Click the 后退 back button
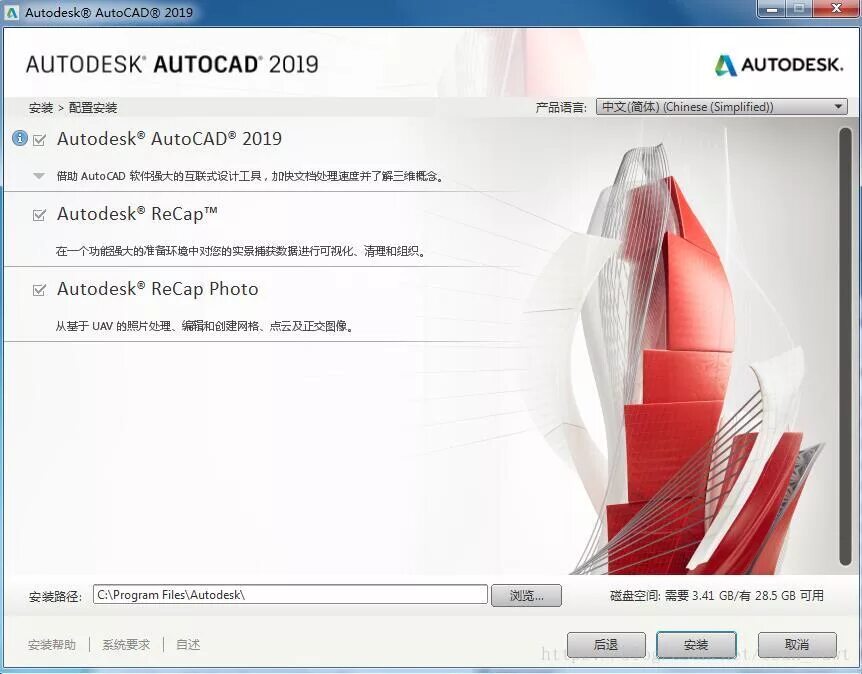The image size is (862, 674). [x=606, y=644]
